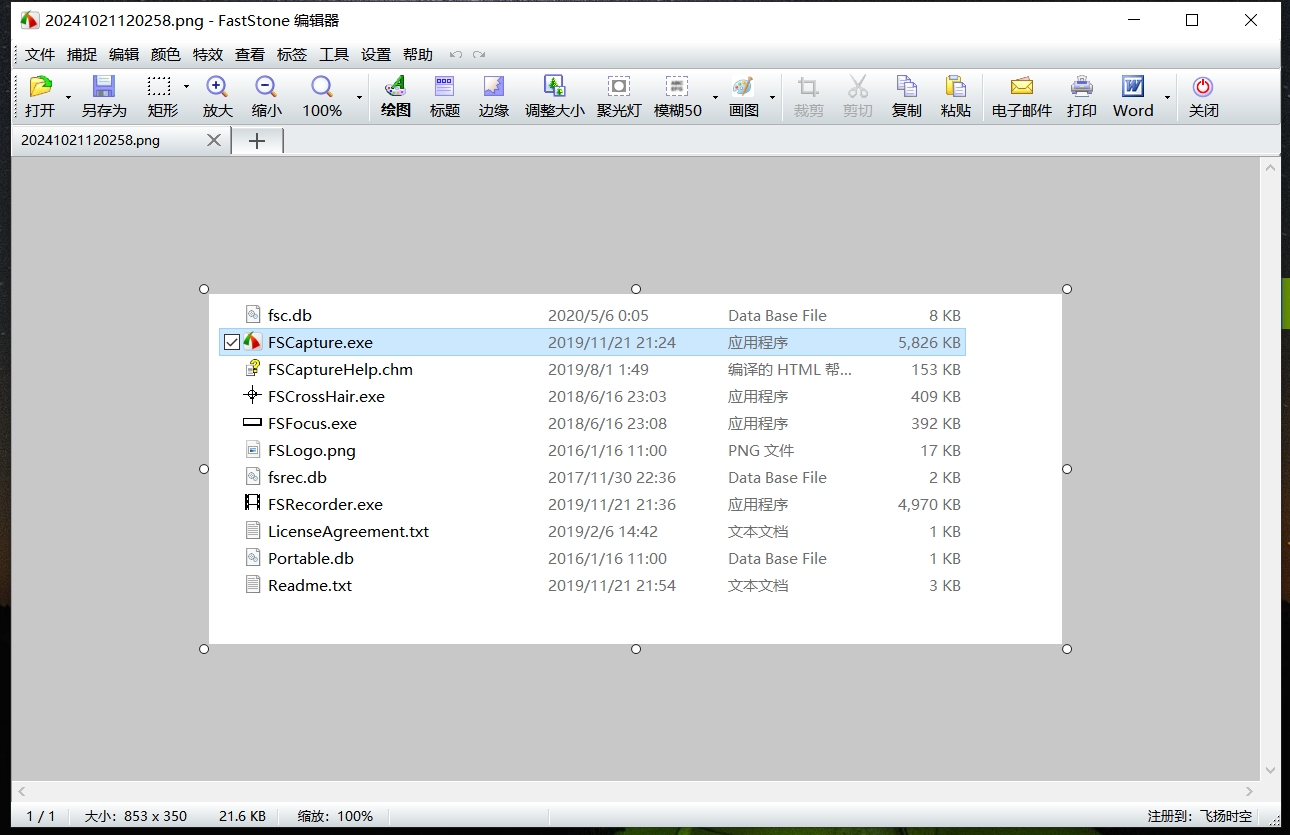
Task: Click the fsc.db file name in image
Action: pyautogui.click(x=290, y=315)
